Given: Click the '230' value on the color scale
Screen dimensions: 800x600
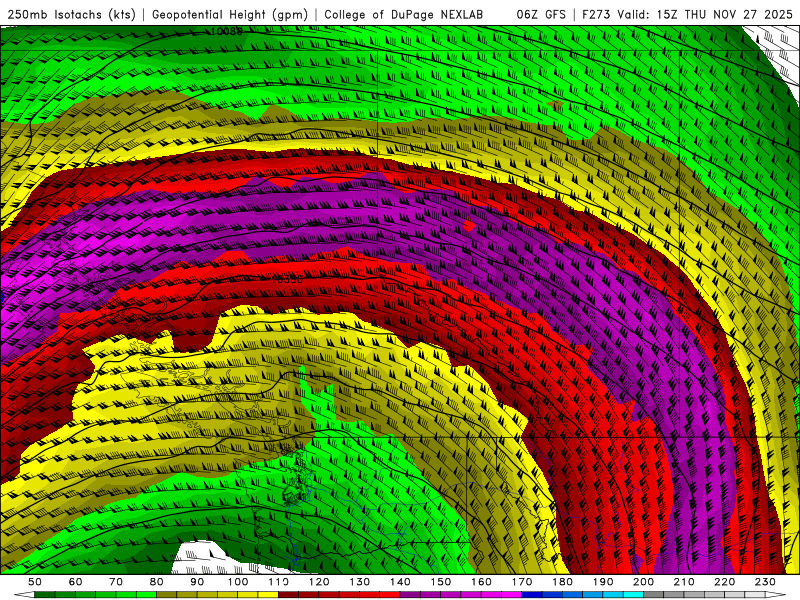Looking at the screenshot, I should tap(765, 582).
